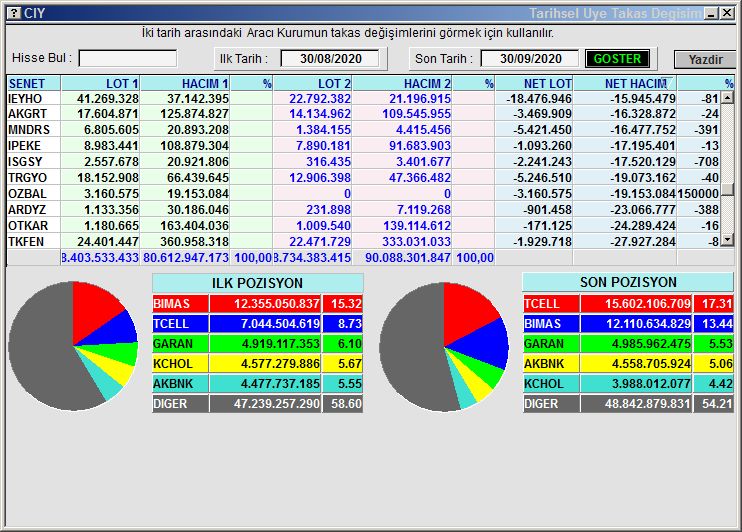This screenshot has width=742, height=532.
Task: Click the red TCELL entry in SON POZISYON
Action: pos(628,304)
